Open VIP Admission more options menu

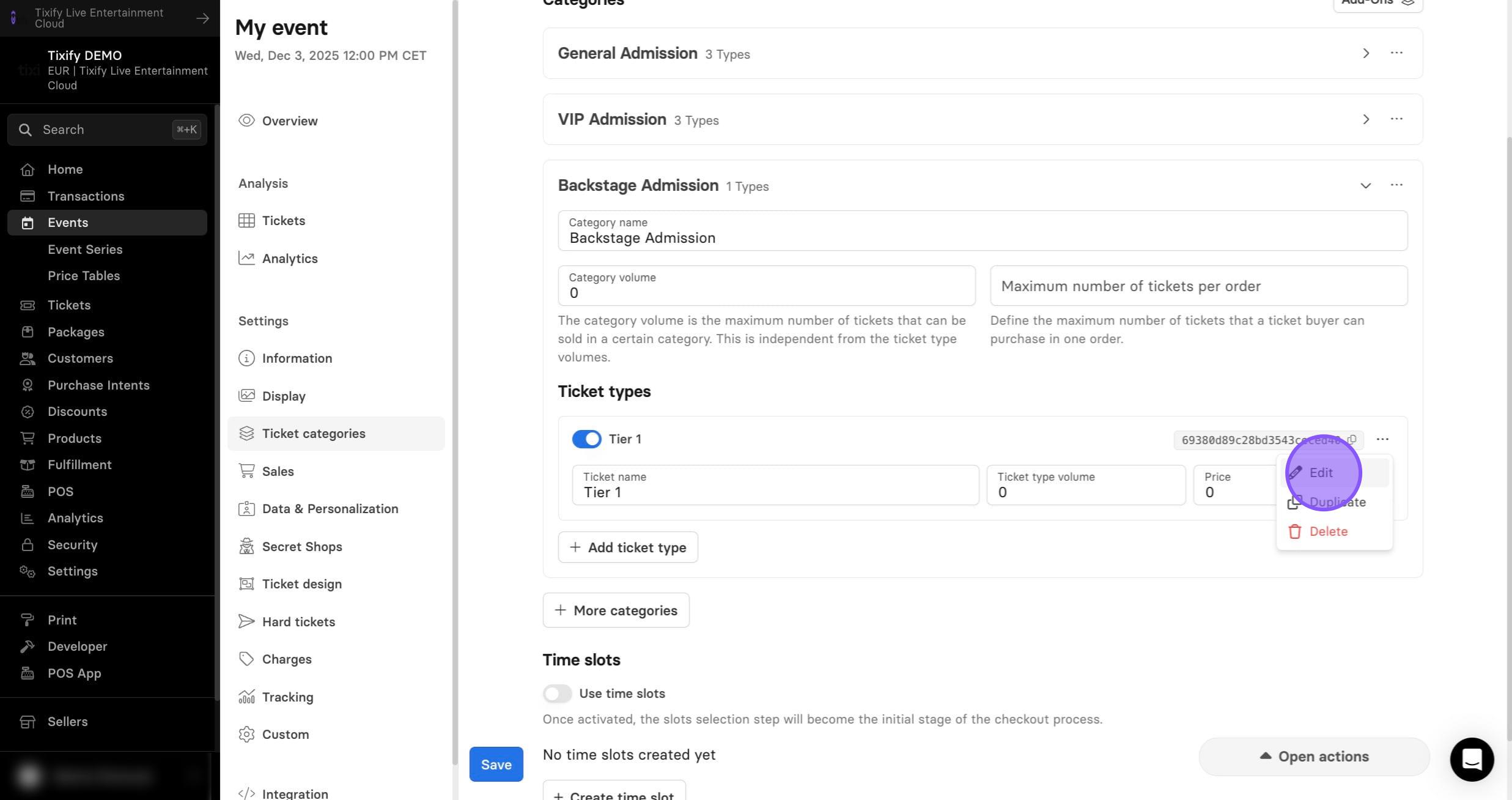(1396, 119)
